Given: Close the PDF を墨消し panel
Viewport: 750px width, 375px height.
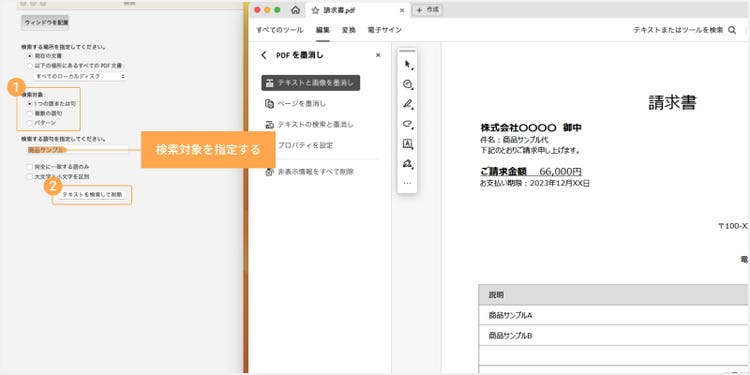Looking at the screenshot, I should 378,55.
